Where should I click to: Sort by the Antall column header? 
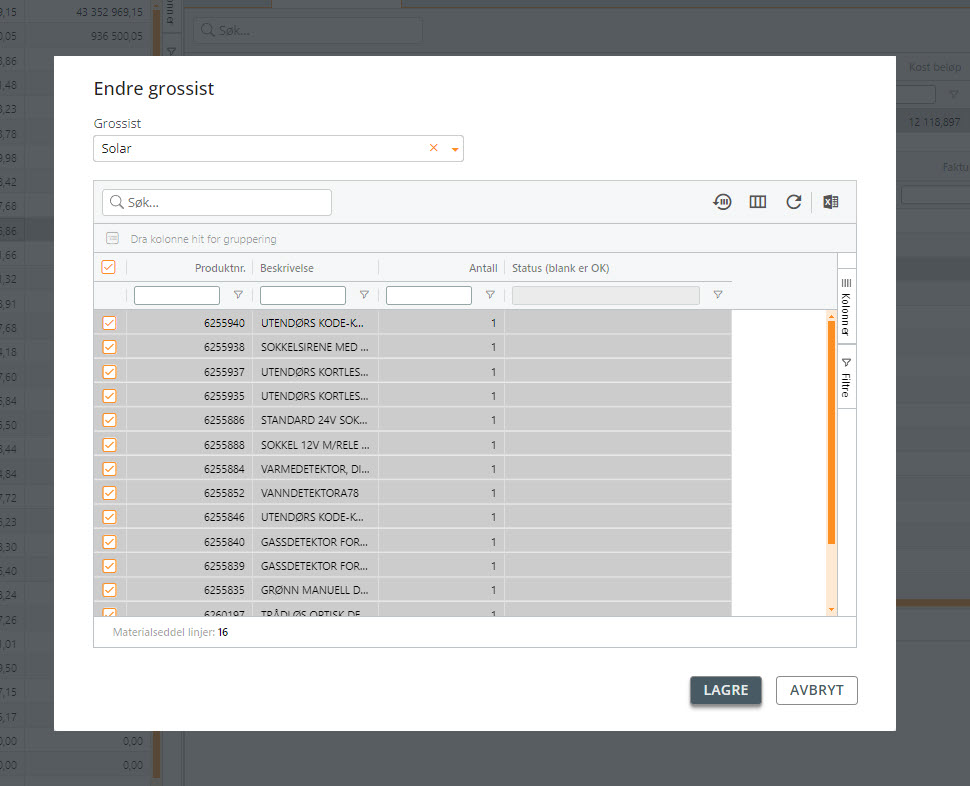[483, 268]
